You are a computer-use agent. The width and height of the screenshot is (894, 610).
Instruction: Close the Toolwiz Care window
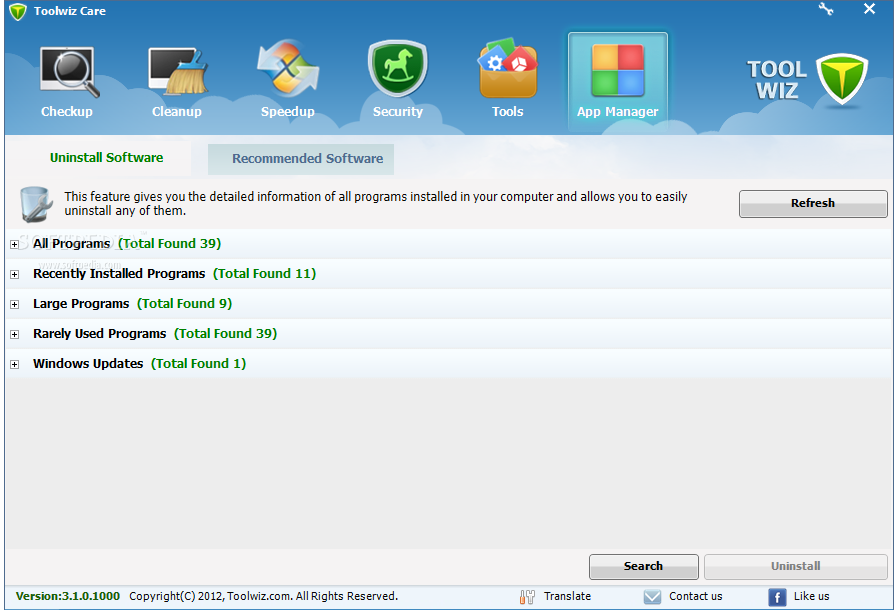(x=869, y=9)
